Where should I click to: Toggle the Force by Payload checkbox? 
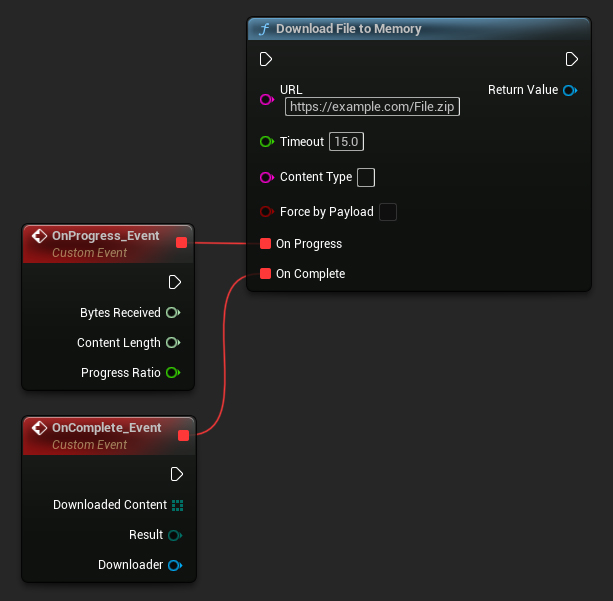pos(388,212)
